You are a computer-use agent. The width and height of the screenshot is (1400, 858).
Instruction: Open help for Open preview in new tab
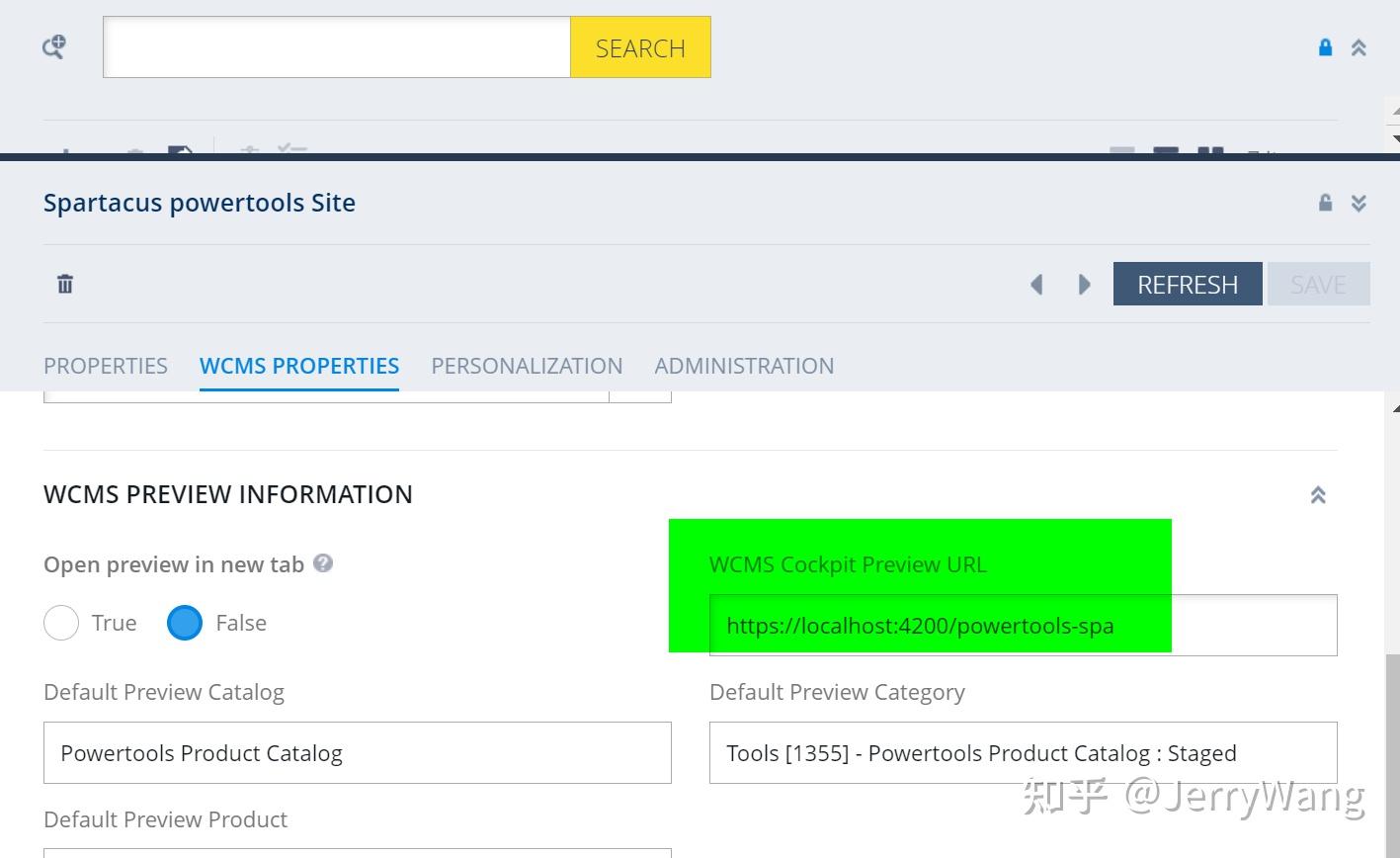tap(323, 563)
